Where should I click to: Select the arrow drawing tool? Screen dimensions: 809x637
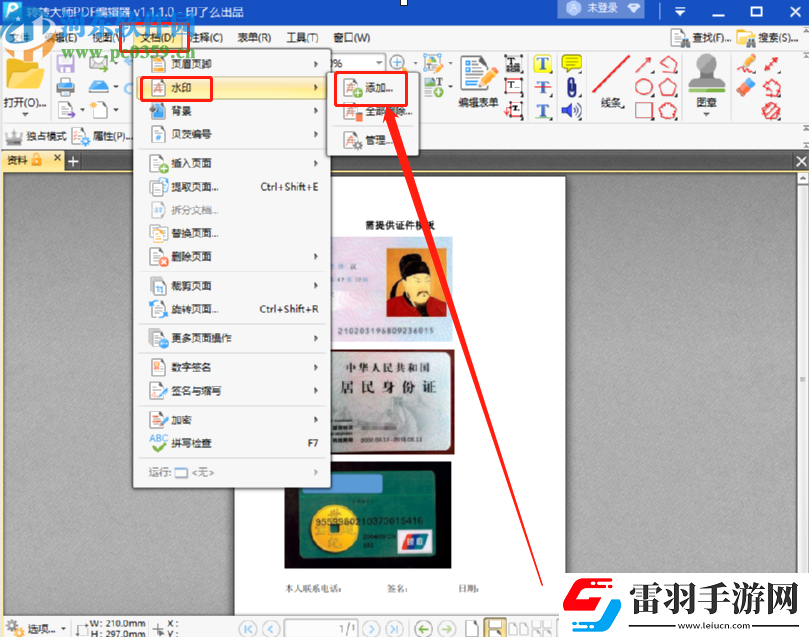643,64
